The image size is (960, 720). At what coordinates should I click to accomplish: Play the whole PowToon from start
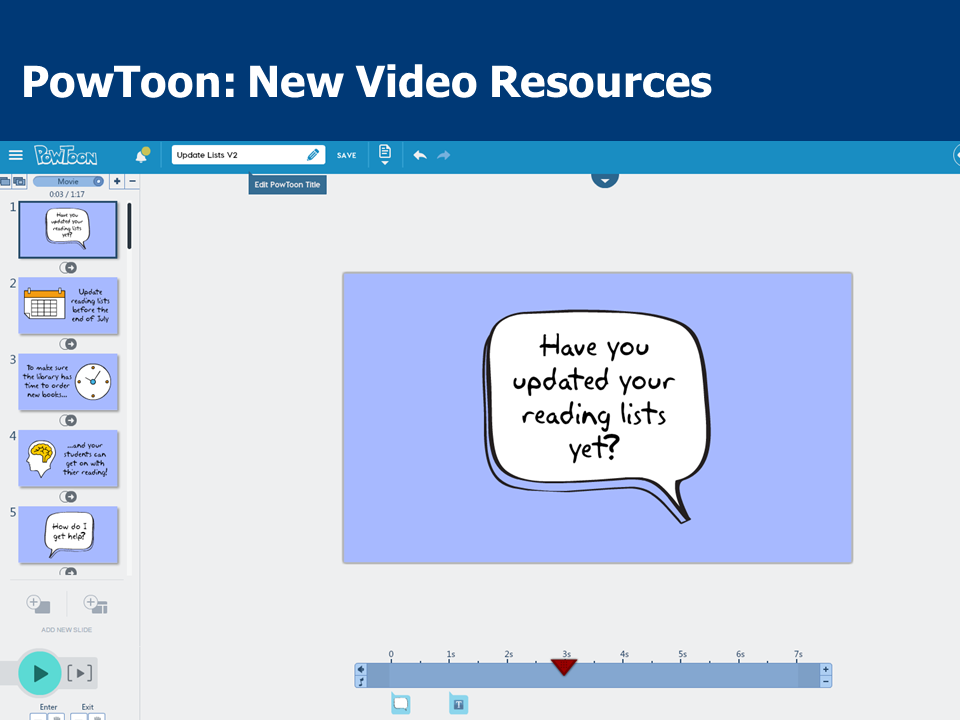pos(40,673)
